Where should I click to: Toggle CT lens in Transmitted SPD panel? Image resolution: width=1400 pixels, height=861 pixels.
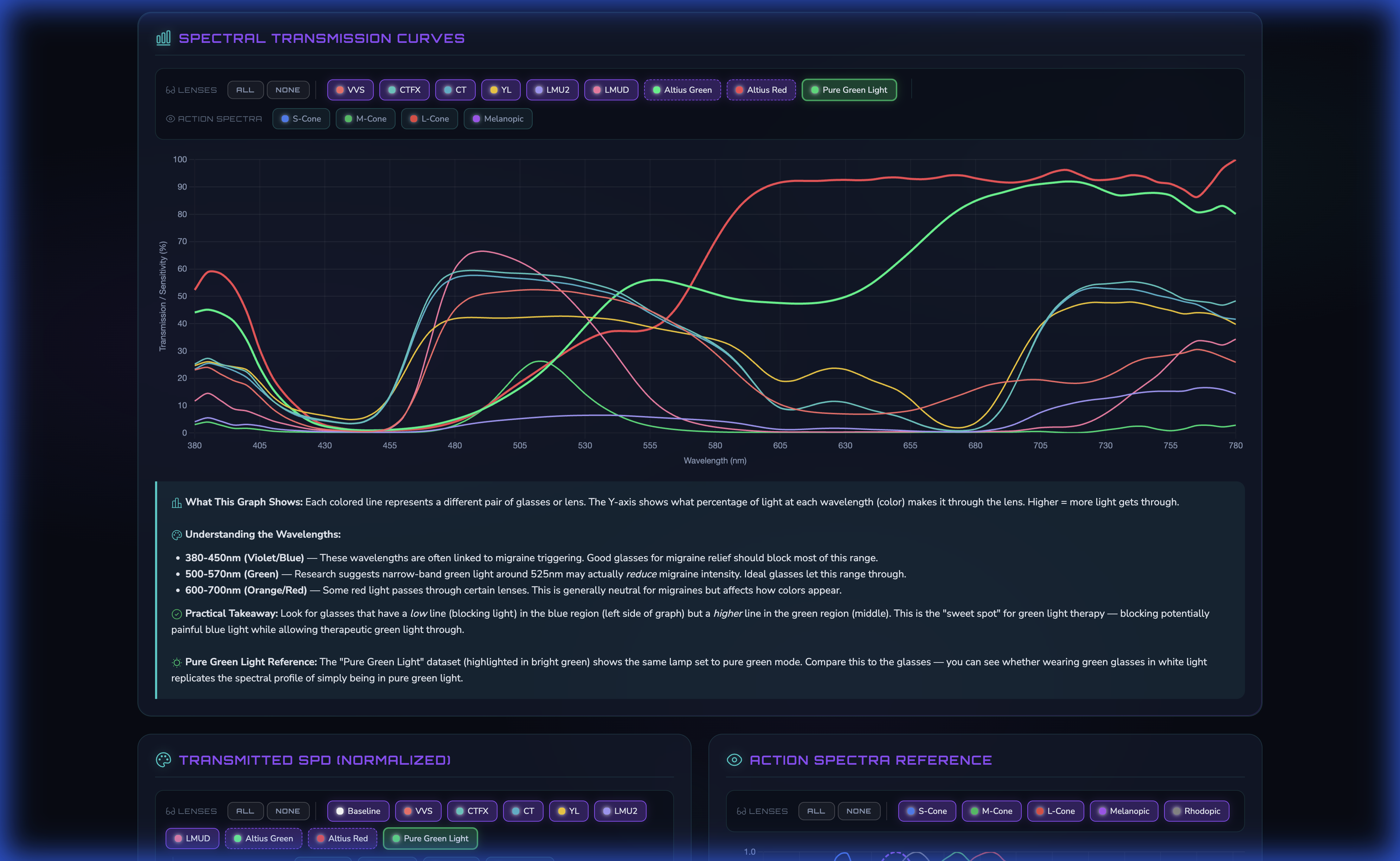click(x=523, y=811)
